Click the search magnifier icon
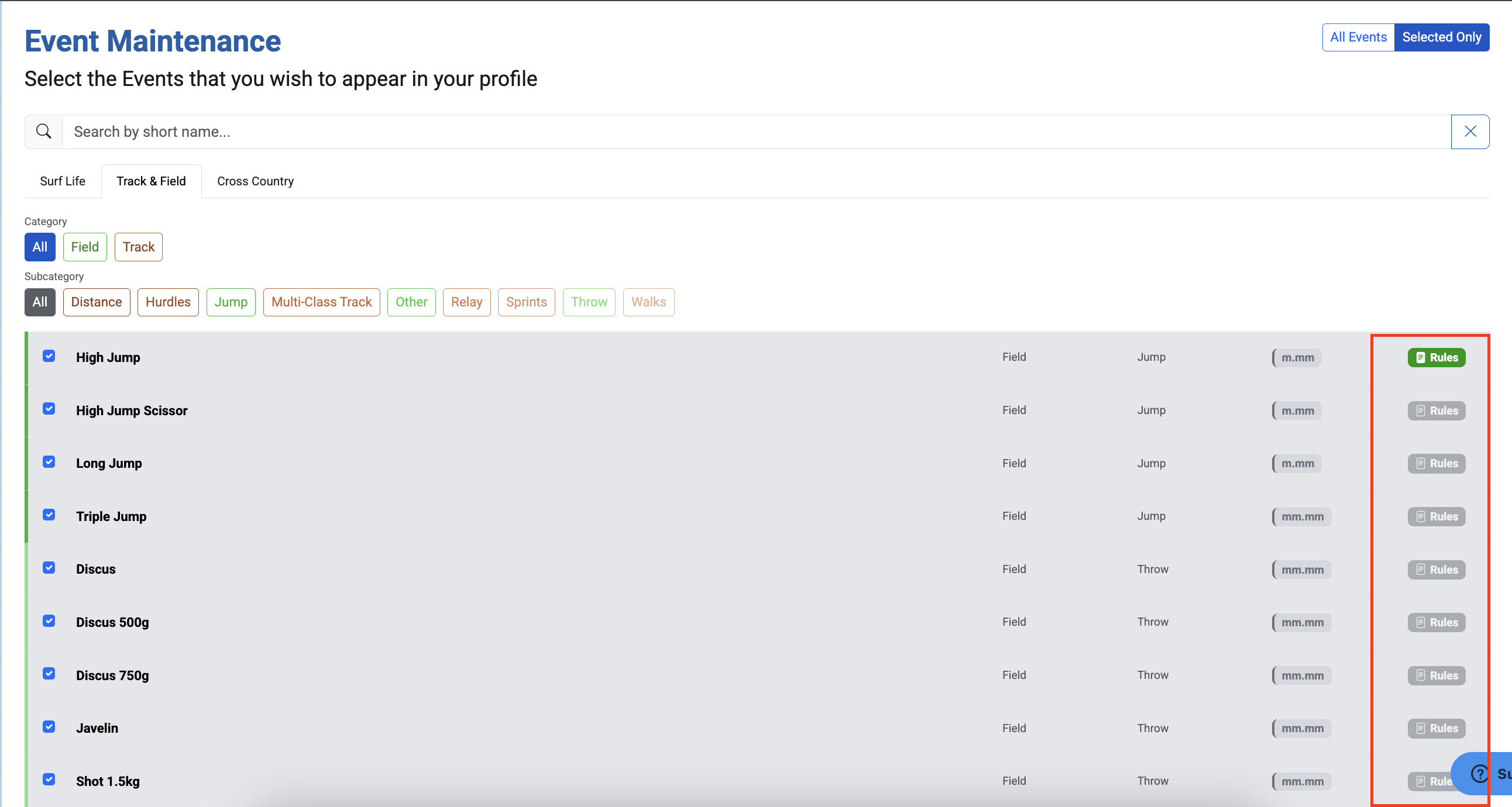The height and width of the screenshot is (807, 1512). coord(43,132)
